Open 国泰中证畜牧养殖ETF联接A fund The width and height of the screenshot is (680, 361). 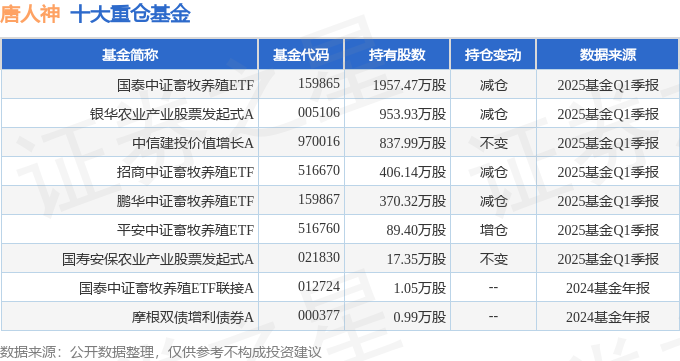click(167, 288)
